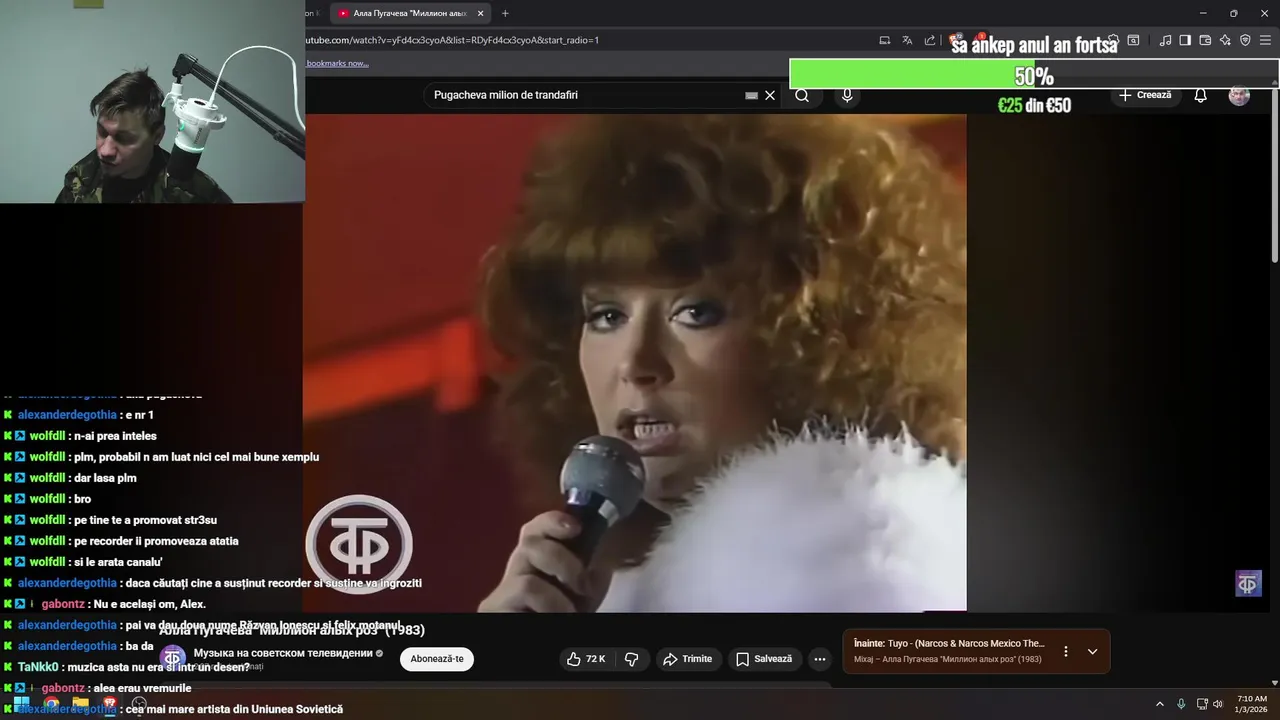Image resolution: width=1280 pixels, height=720 pixels.
Task: Start voice search with the microphone icon
Action: (847, 95)
